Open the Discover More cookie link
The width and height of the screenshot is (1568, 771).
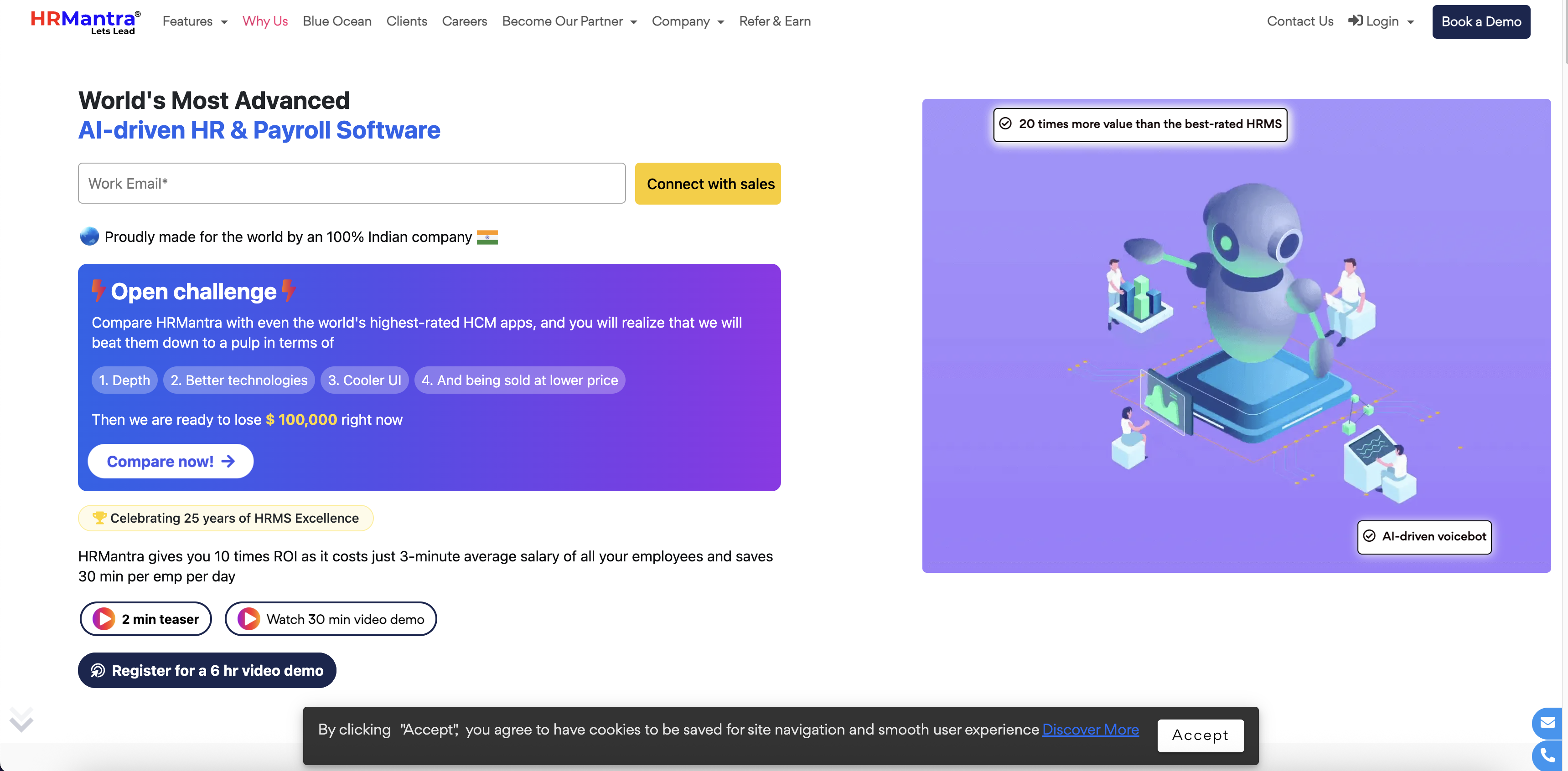1090,729
